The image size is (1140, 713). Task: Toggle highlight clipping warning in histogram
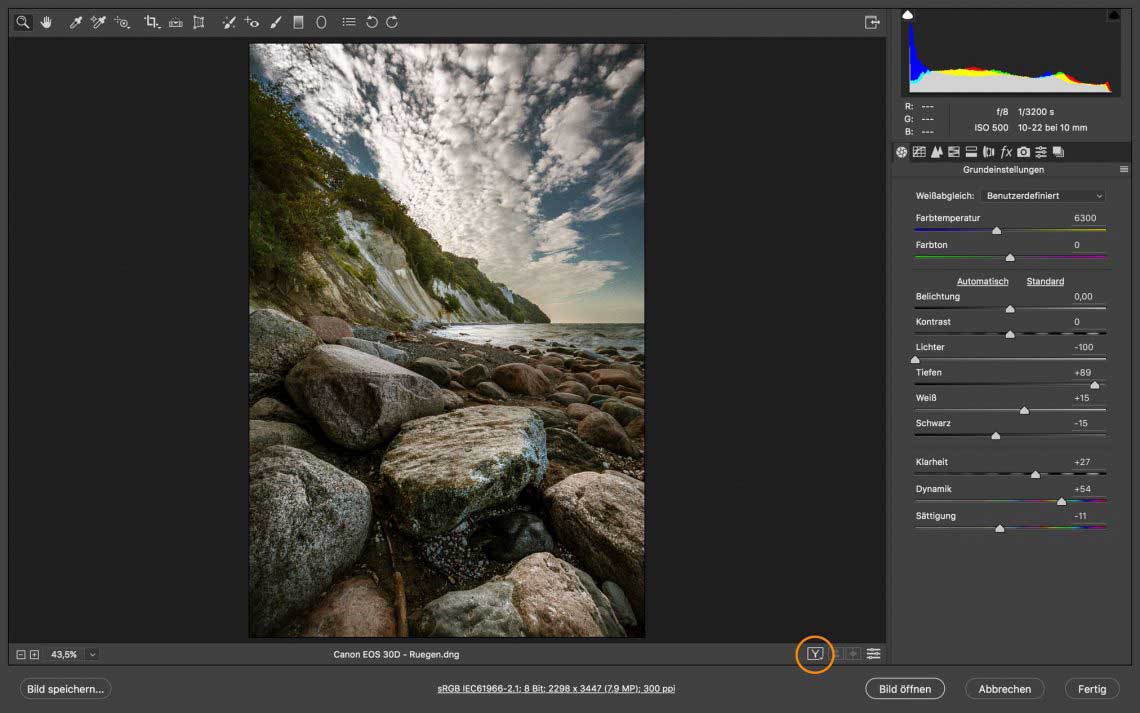1113,15
